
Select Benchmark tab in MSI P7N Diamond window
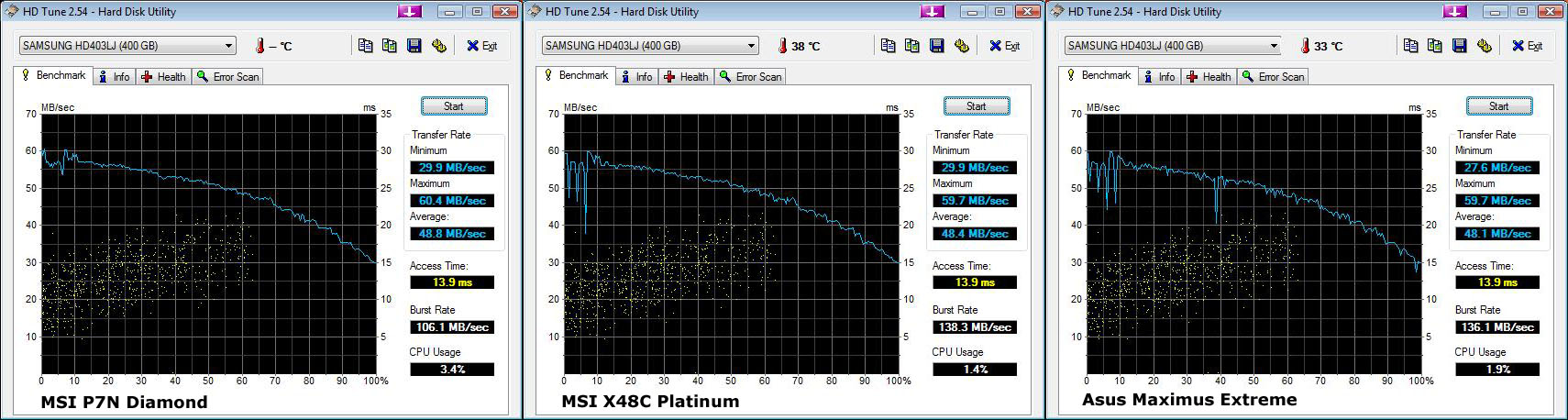(52, 75)
